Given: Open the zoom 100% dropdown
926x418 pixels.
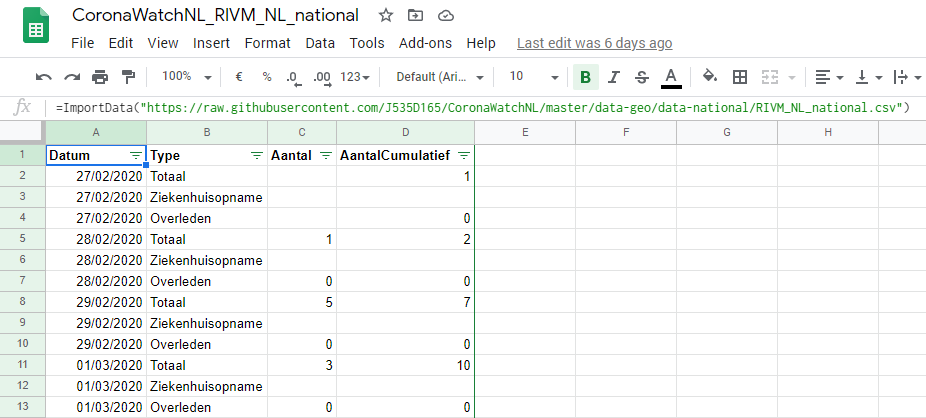Looking at the screenshot, I should pos(187,77).
